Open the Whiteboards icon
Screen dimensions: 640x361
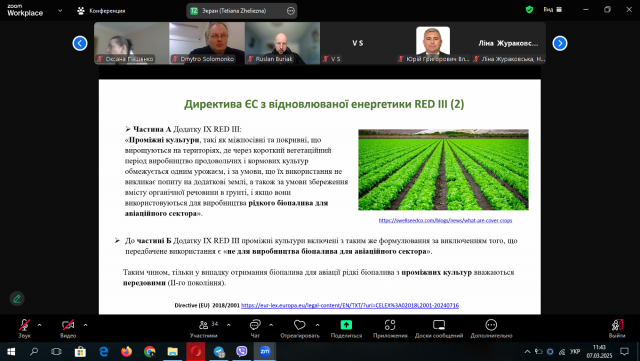pyautogui.click(x=439, y=325)
